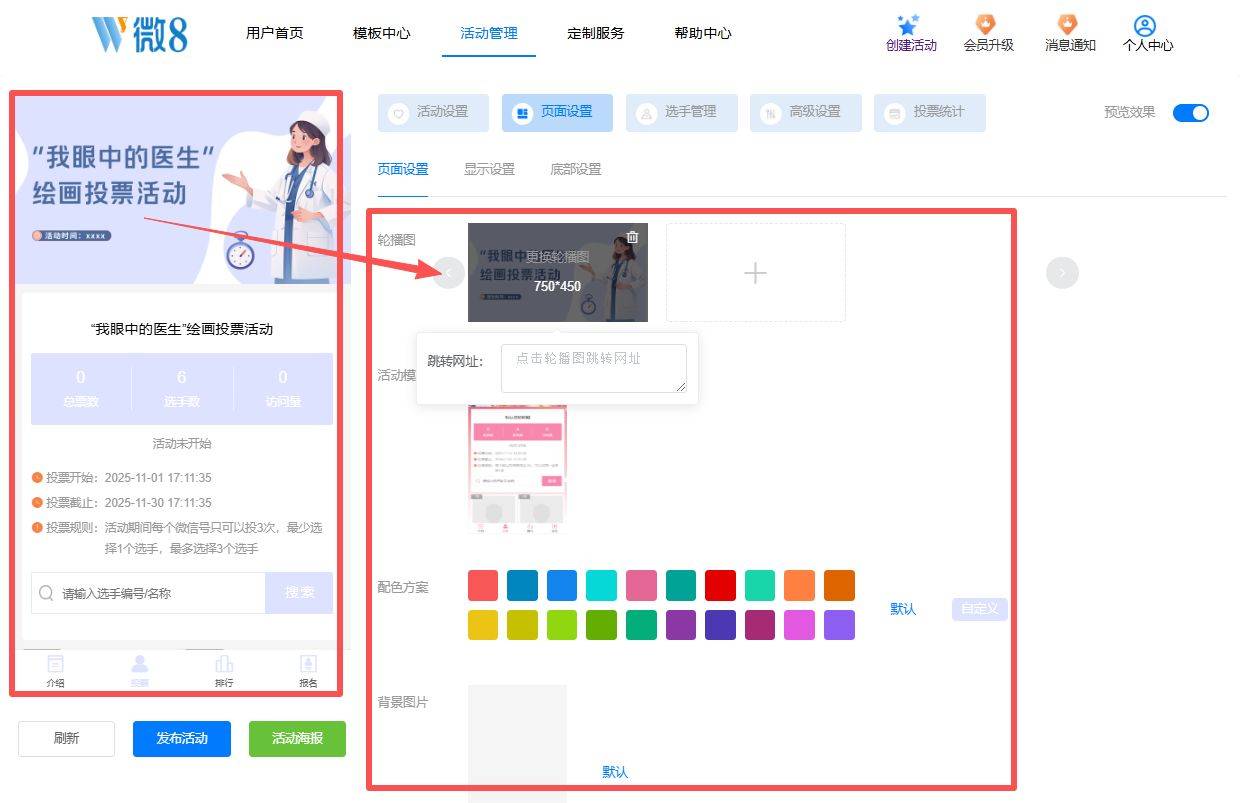Pick the coral red color swatch

pyautogui.click(x=483, y=585)
